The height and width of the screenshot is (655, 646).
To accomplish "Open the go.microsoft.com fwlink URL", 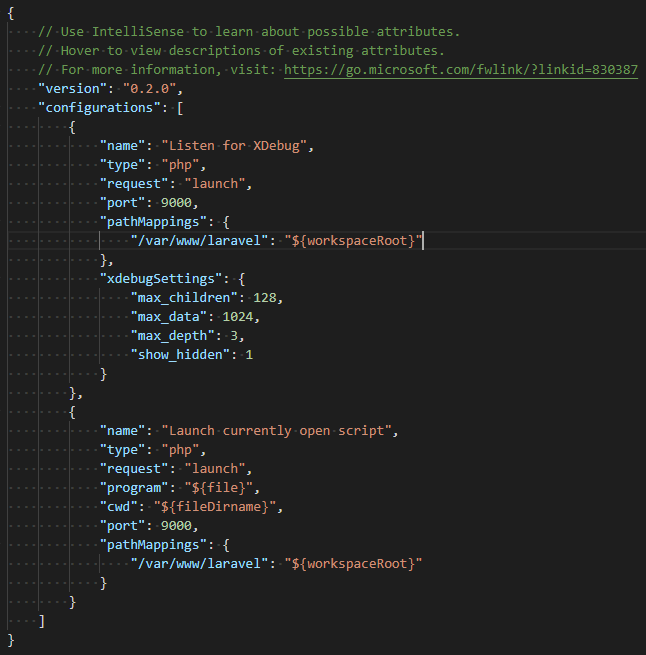I will coord(461,70).
